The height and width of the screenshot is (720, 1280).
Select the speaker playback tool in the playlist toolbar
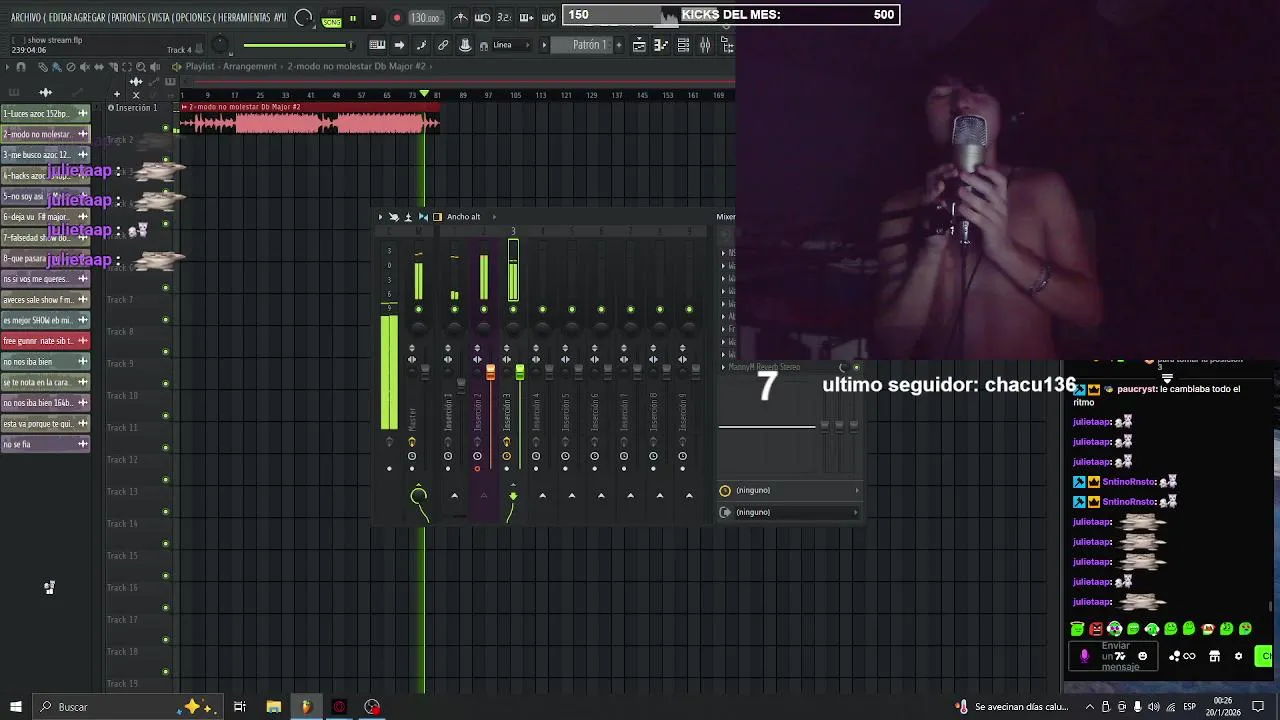click(155, 67)
